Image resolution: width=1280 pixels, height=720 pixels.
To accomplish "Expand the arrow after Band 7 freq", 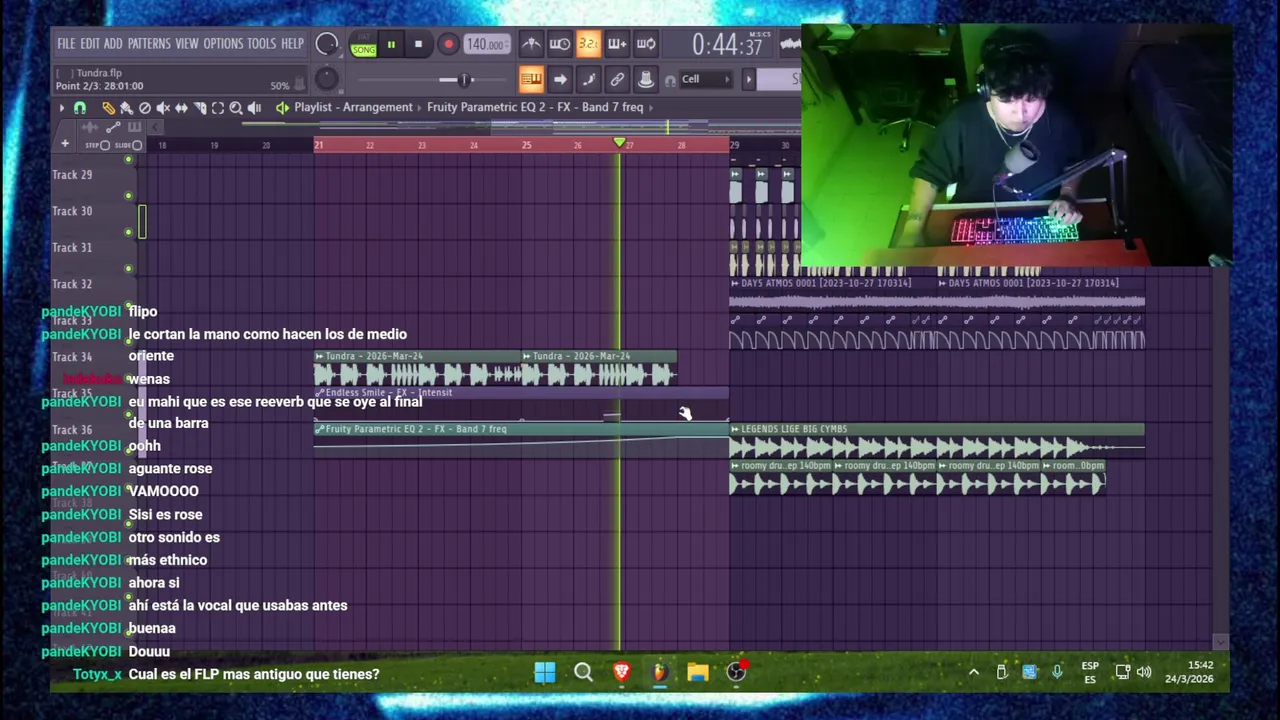I will (651, 107).
